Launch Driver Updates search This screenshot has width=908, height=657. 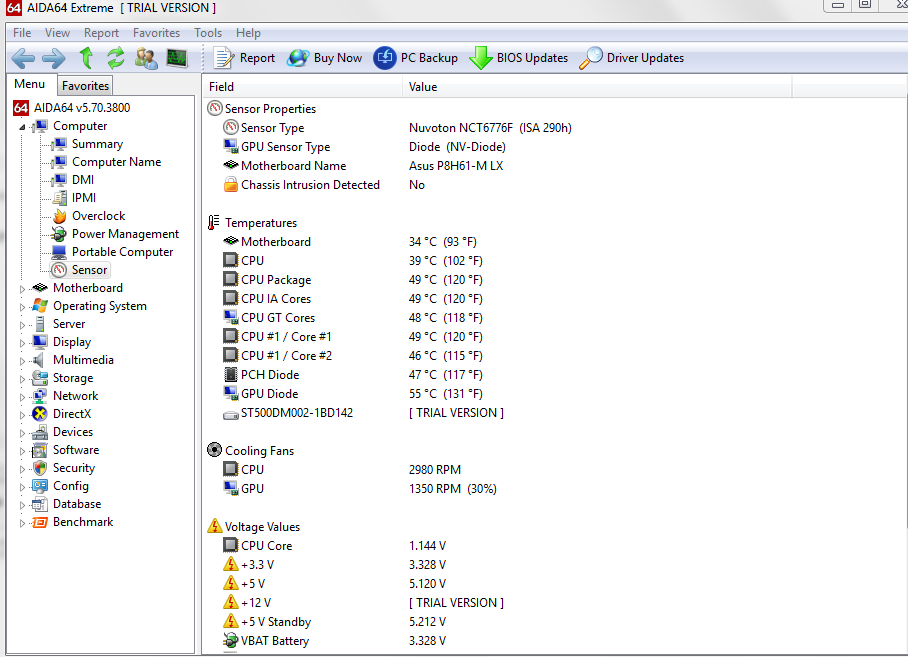click(x=633, y=58)
